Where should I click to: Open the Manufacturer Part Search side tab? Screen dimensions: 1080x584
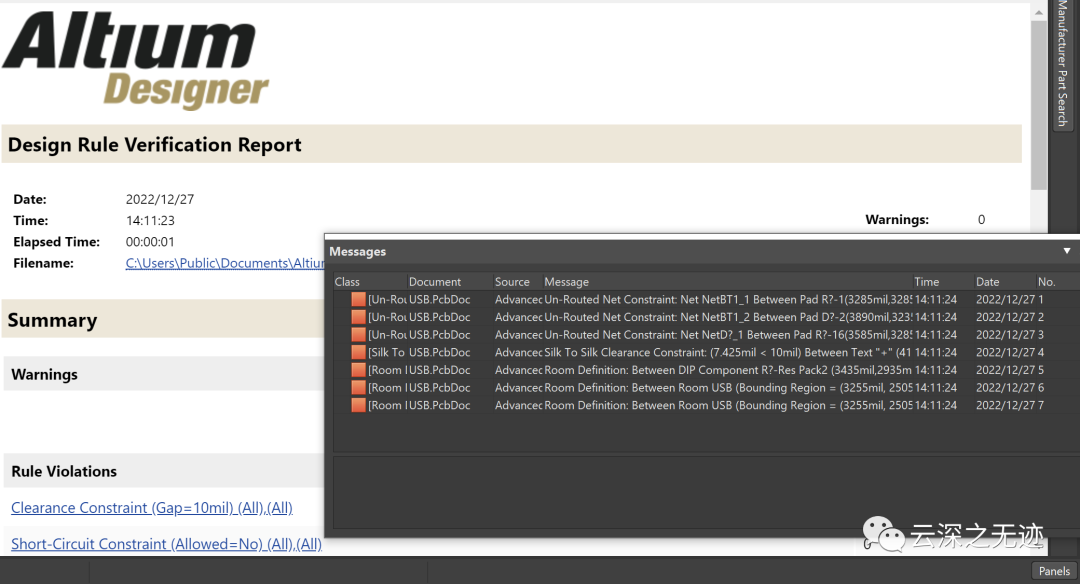[x=1063, y=63]
